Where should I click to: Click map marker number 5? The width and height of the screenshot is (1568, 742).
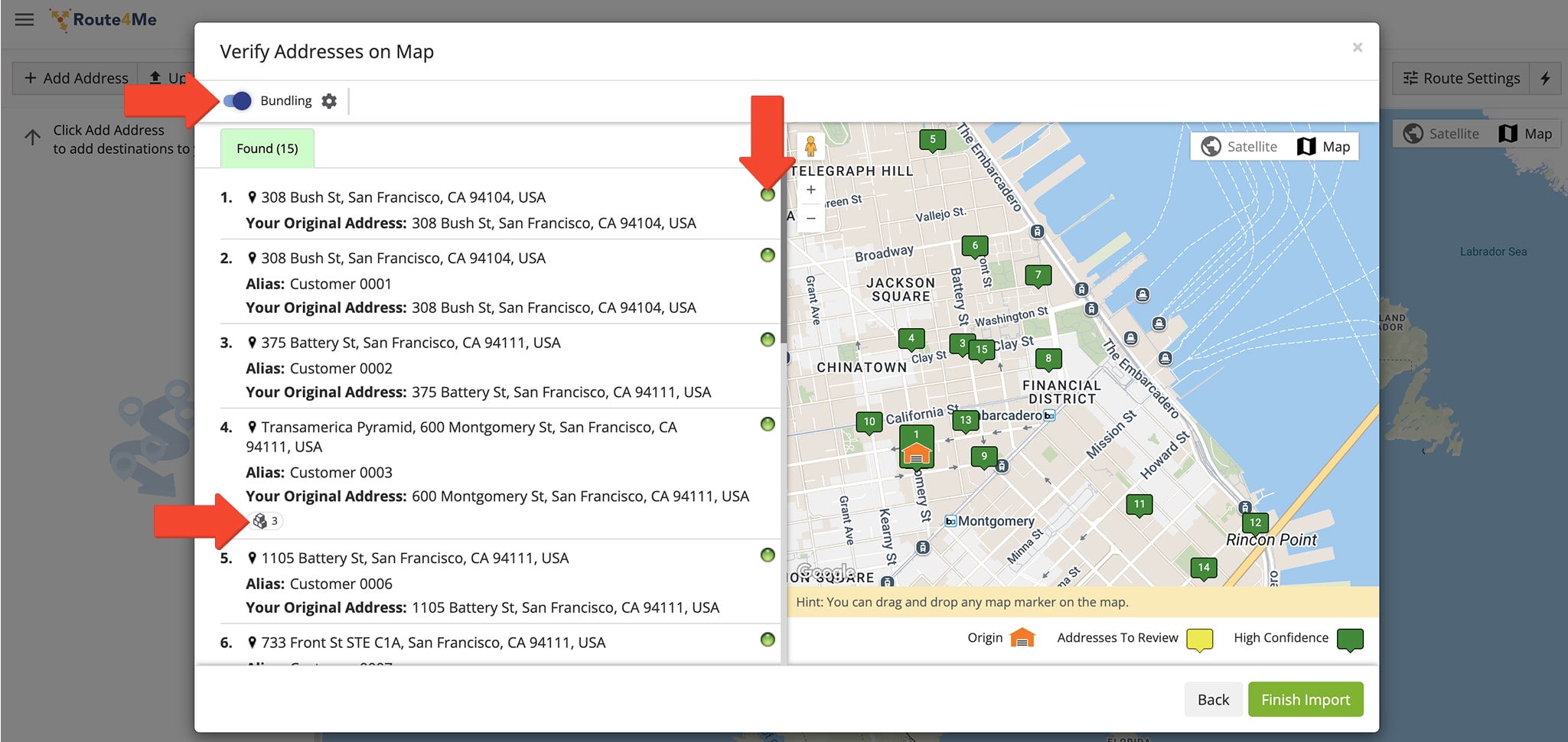932,139
